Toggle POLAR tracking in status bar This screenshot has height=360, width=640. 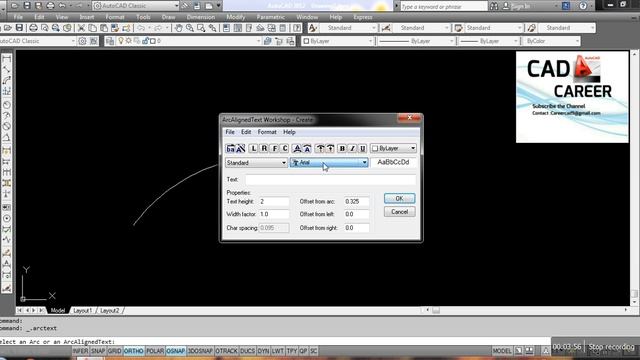point(155,351)
